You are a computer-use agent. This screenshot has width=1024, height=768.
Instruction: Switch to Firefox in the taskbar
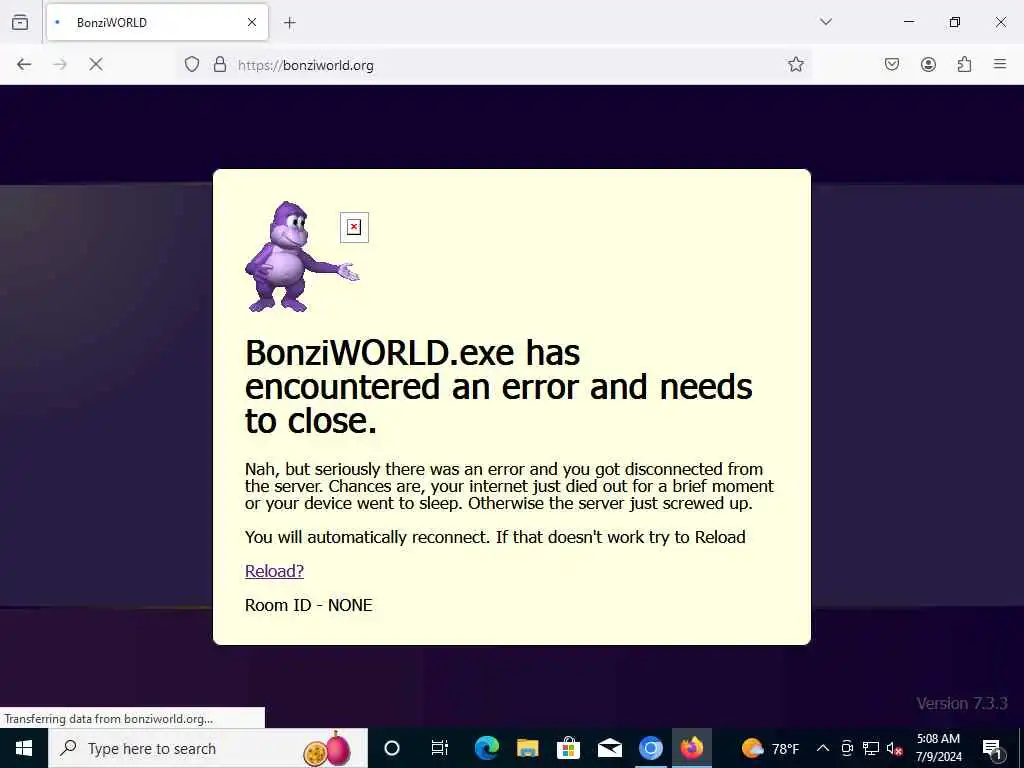tap(692, 748)
